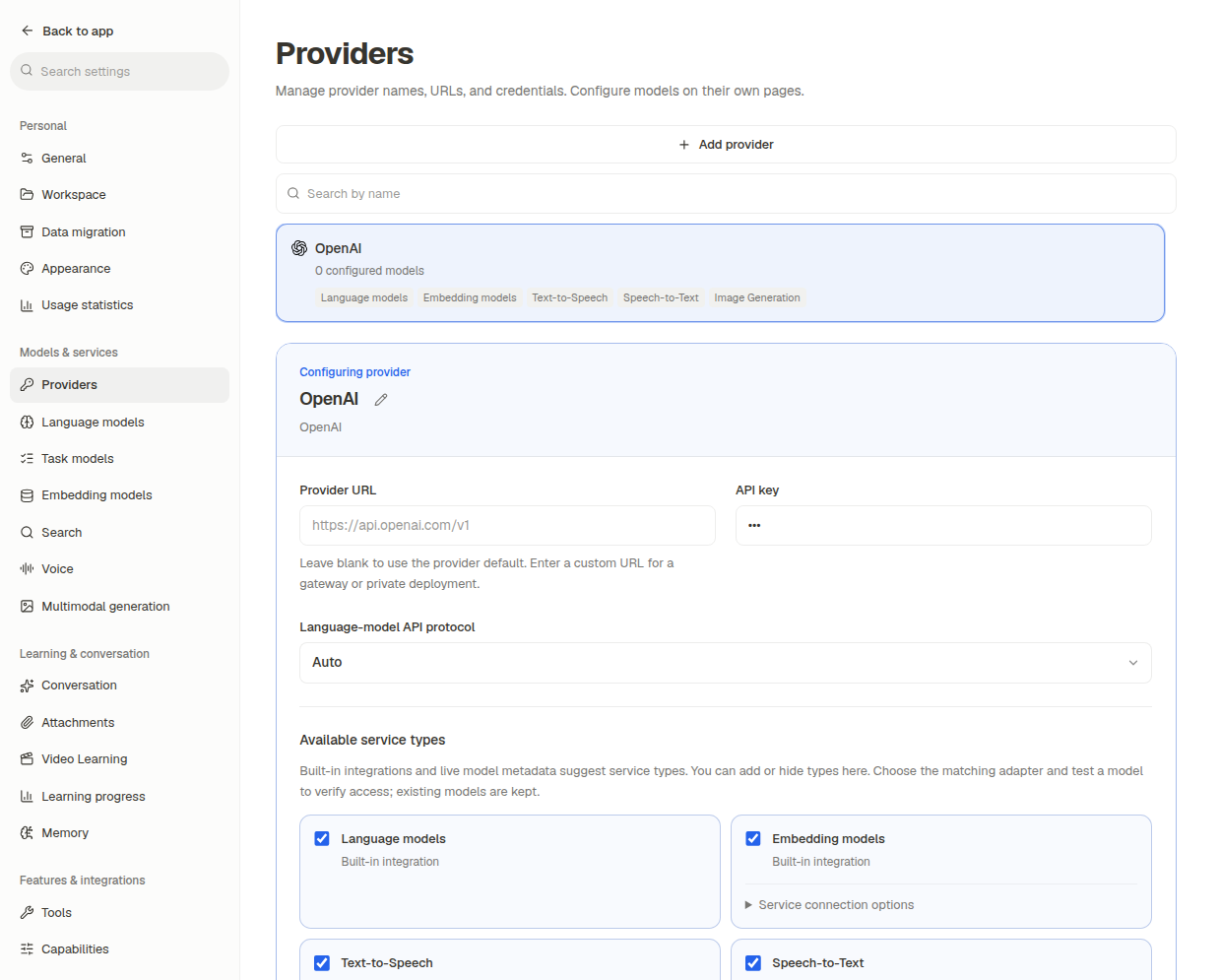This screenshot has width=1220, height=980.
Task: Open the Appearance settings page
Action: (x=119, y=268)
